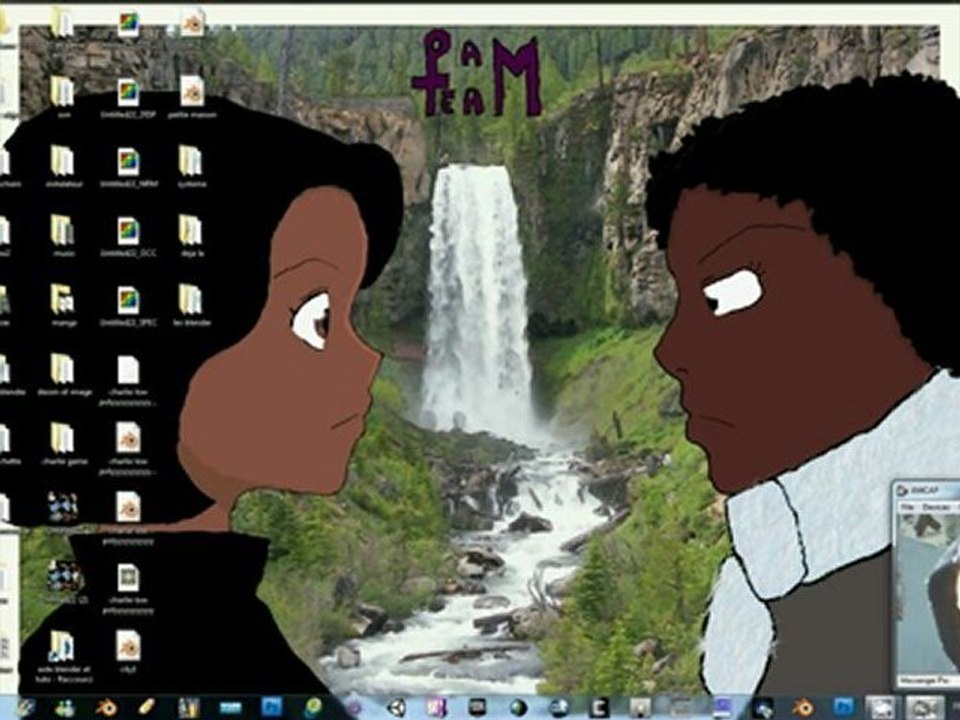Click the pink taskbar icon beside Unity
This screenshot has height=720, width=960.
point(437,708)
